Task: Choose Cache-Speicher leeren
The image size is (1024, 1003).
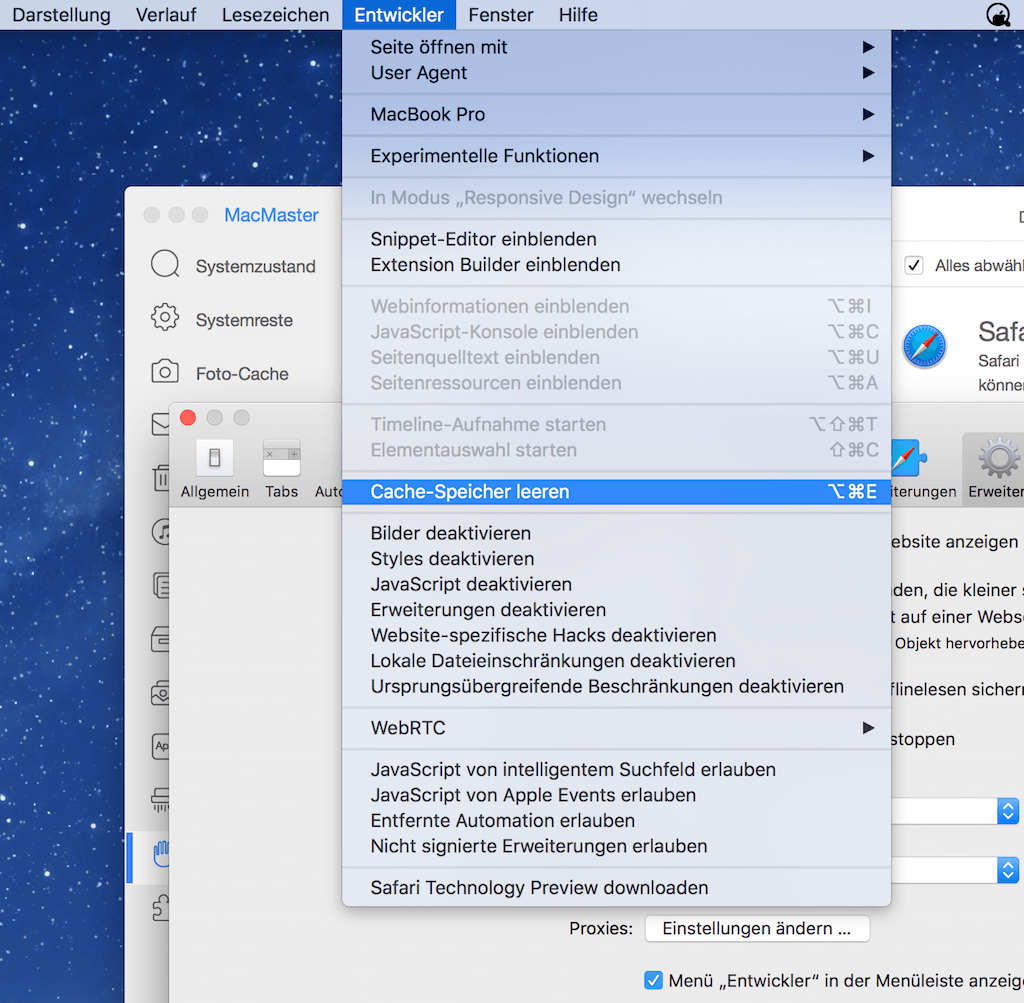Action: pyautogui.click(x=616, y=492)
